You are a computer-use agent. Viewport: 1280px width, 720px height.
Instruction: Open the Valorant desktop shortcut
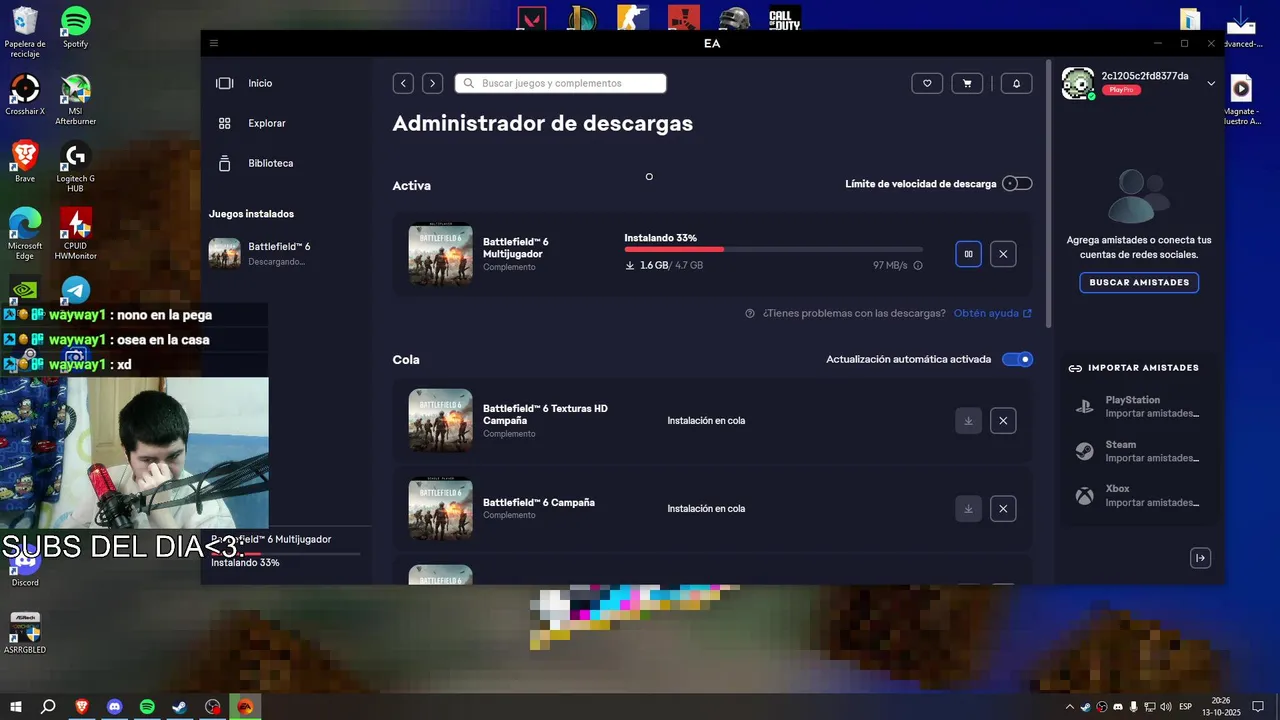click(531, 18)
